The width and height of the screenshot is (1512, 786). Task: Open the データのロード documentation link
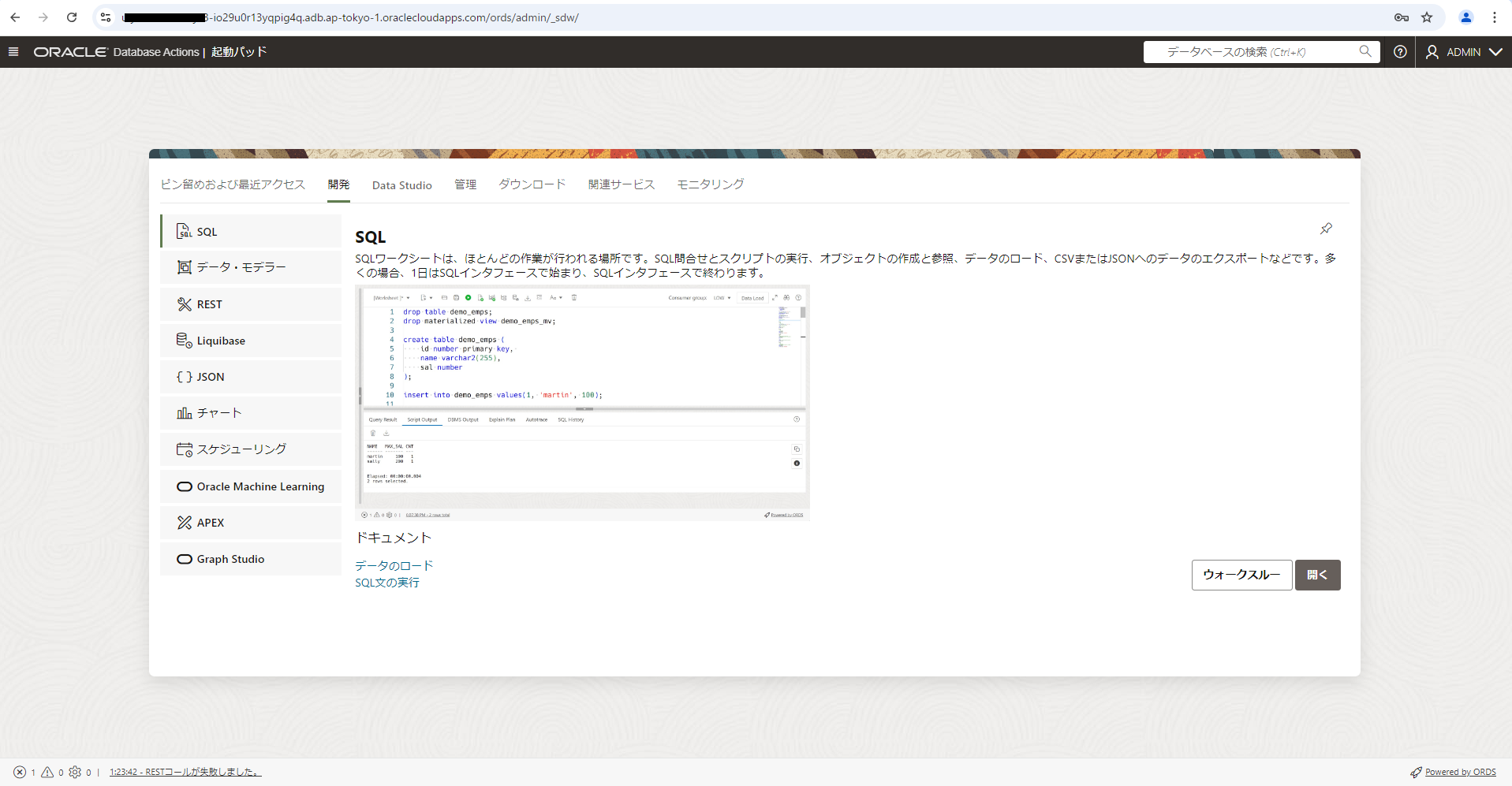tap(394, 566)
